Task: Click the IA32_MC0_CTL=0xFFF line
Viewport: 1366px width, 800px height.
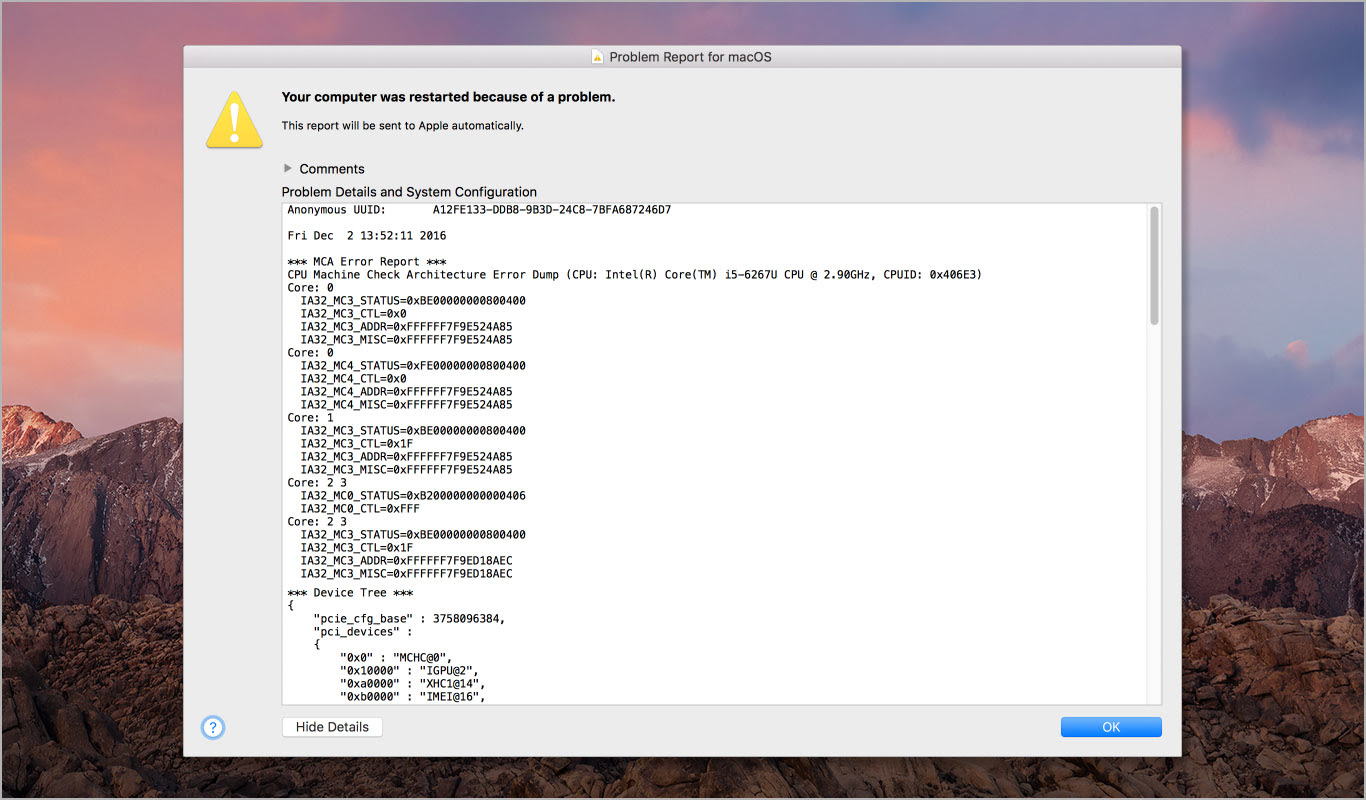Action: [360, 509]
